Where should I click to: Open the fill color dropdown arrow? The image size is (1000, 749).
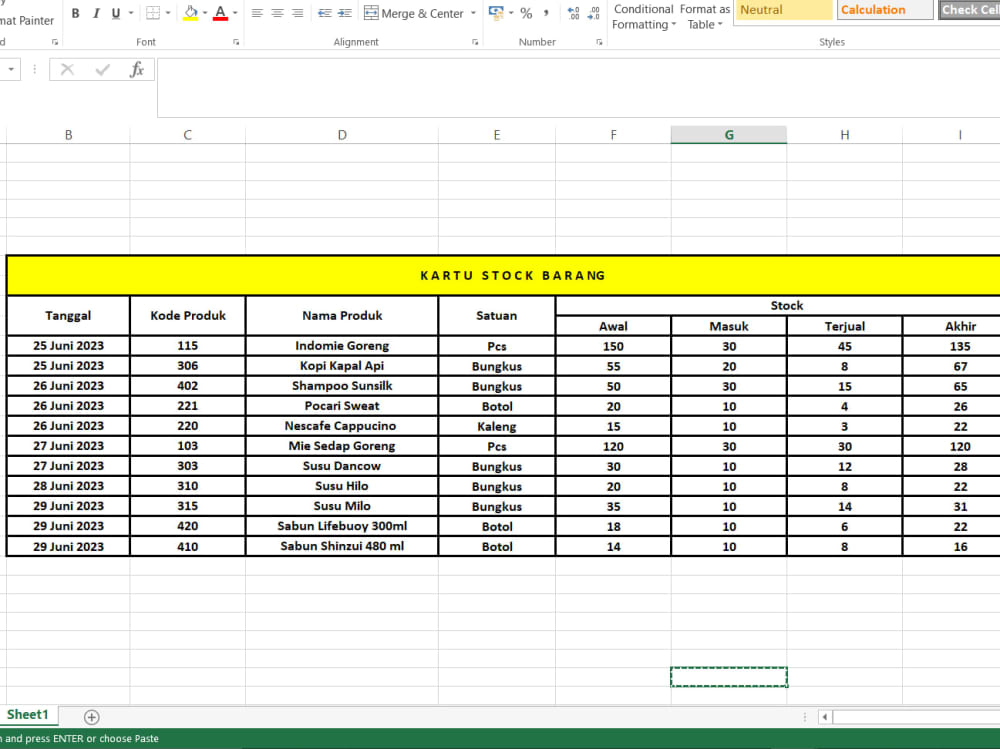[205, 13]
